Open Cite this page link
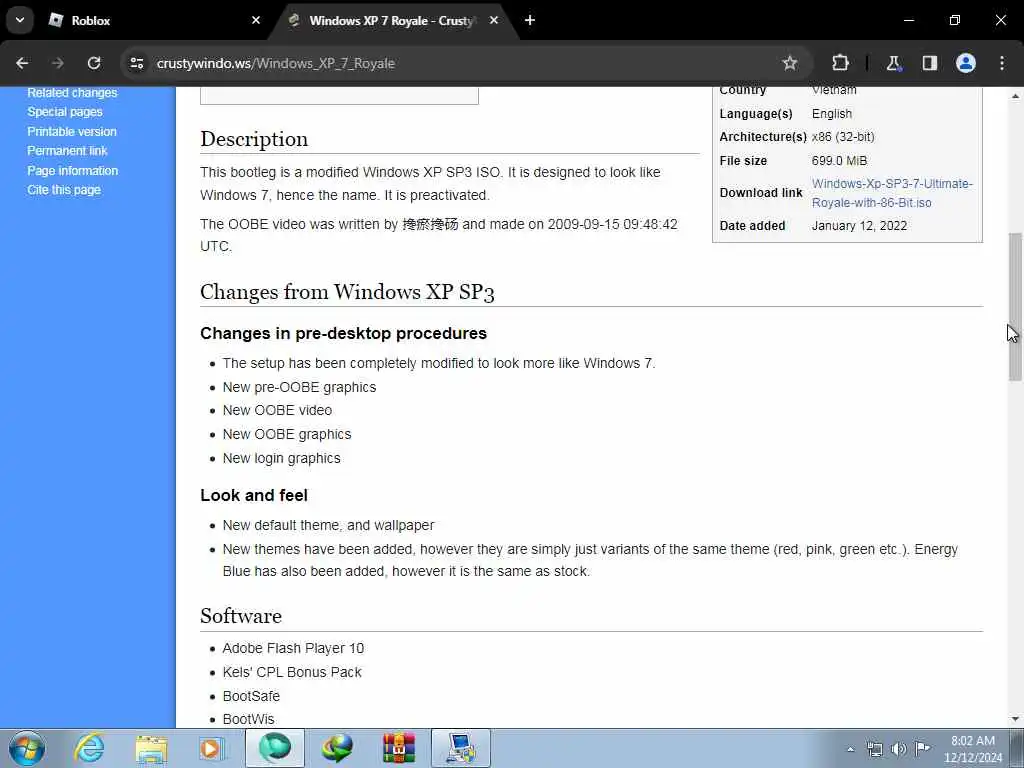The width and height of the screenshot is (1024, 768). click(x=64, y=190)
